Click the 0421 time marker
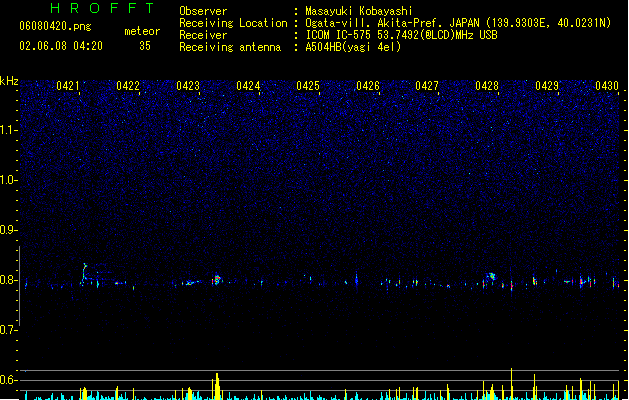The height and width of the screenshot is (400, 629). (x=68, y=86)
